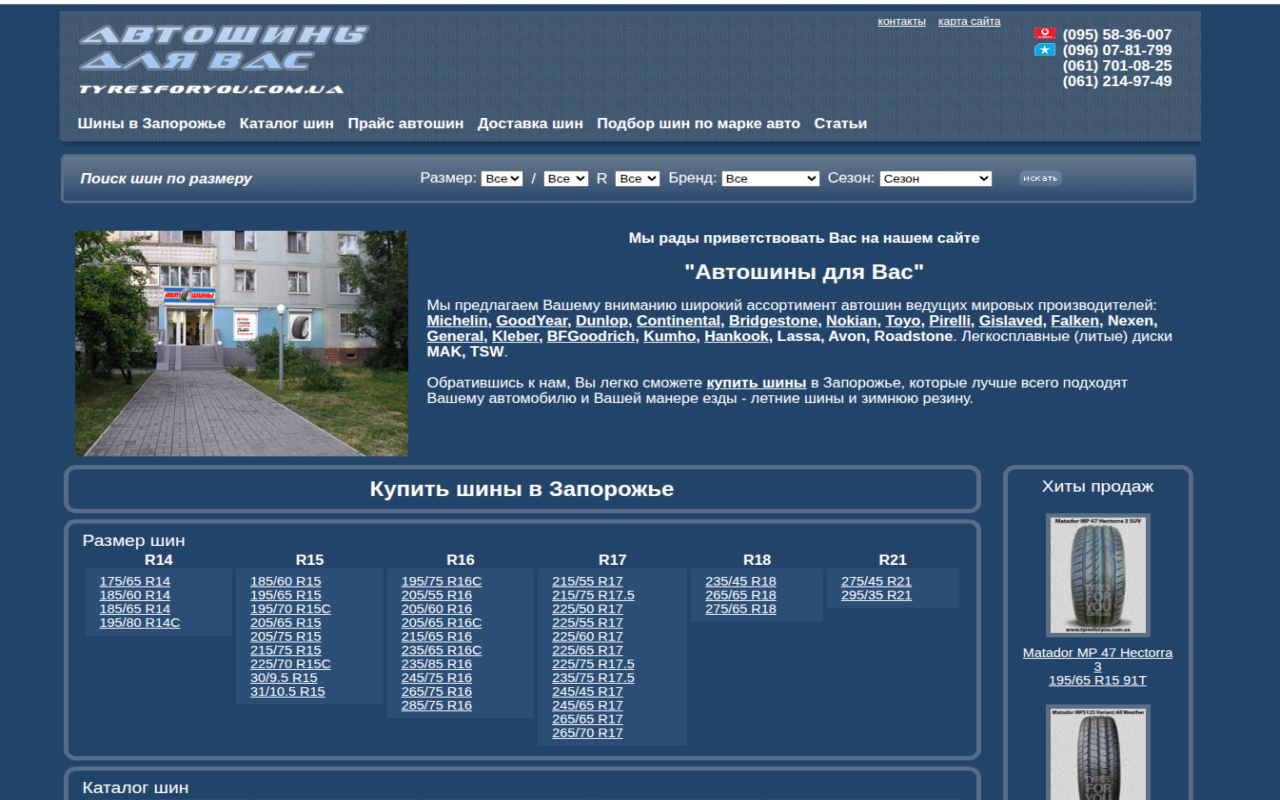Open Прайс автошин menu item
This screenshot has height=800, width=1280.
pos(406,123)
